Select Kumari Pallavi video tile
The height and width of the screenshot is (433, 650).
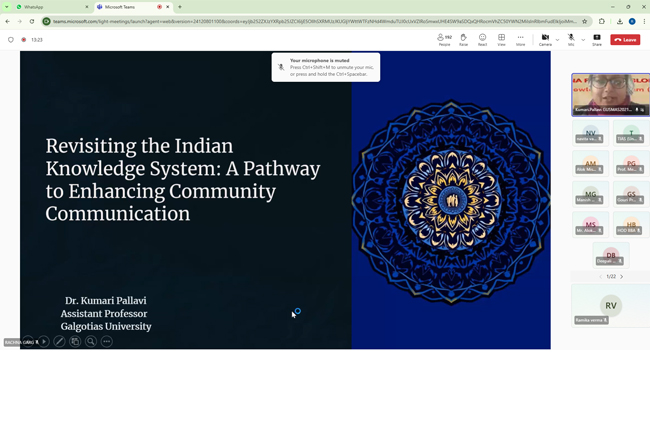pyautogui.click(x=611, y=95)
